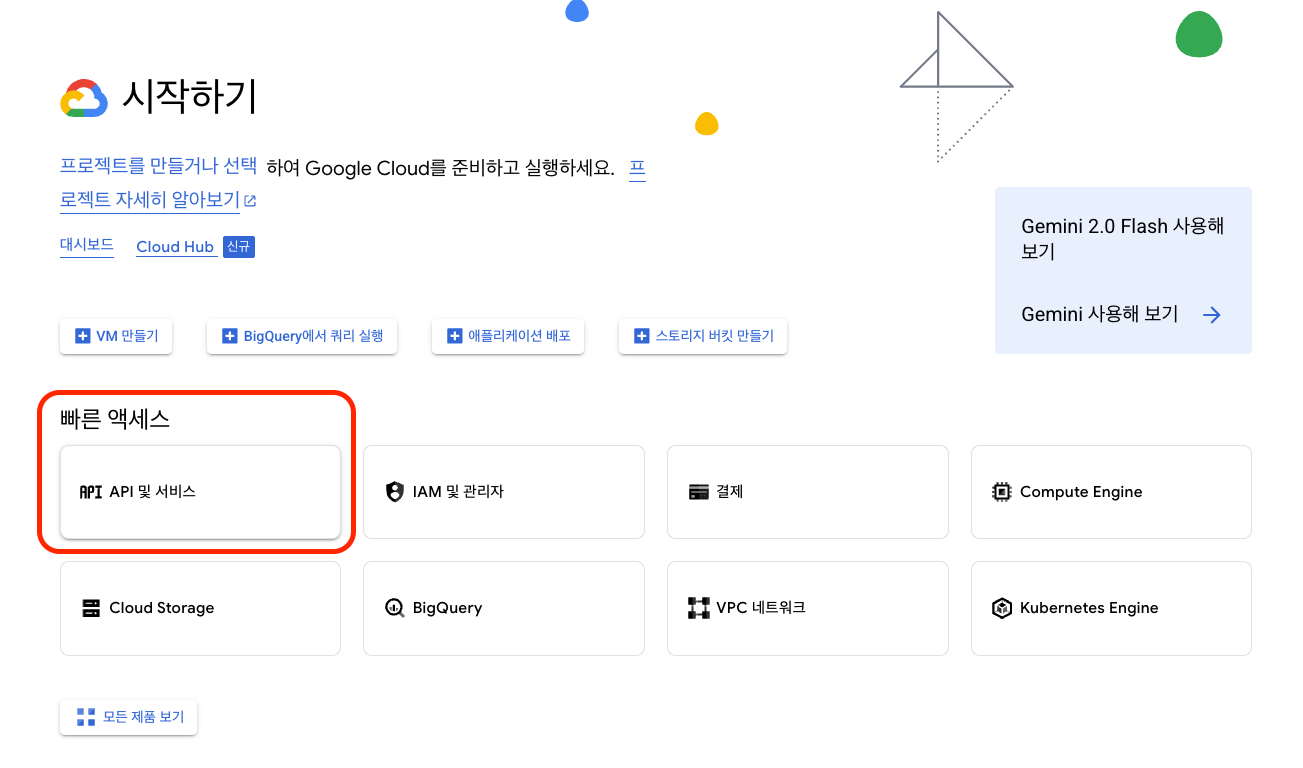Click the VM 만들기 button label
Image resolution: width=1303 pixels, height=768 pixels.
tap(127, 336)
